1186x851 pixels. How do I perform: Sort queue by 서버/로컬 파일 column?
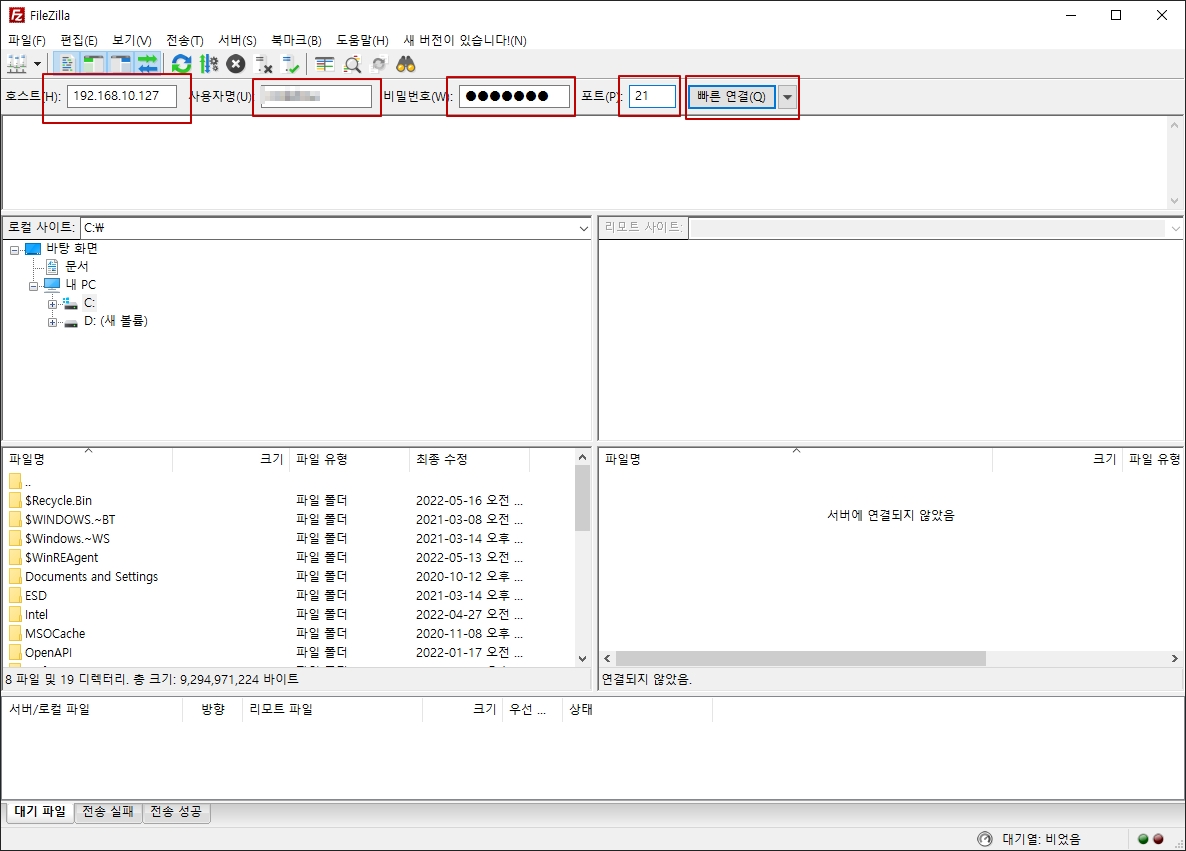[x=93, y=710]
